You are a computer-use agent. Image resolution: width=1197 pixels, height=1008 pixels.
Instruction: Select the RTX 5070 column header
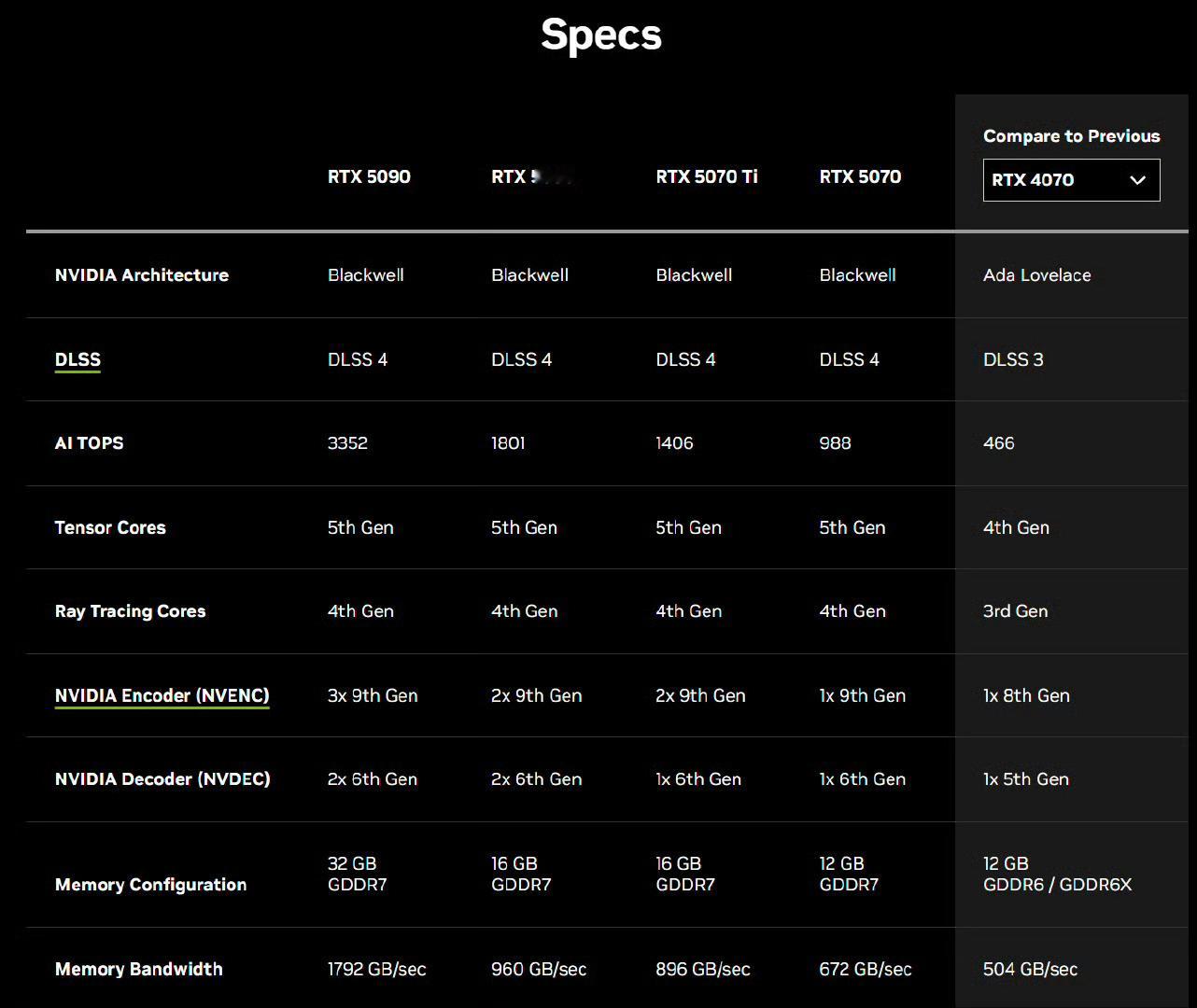pyautogui.click(x=860, y=177)
